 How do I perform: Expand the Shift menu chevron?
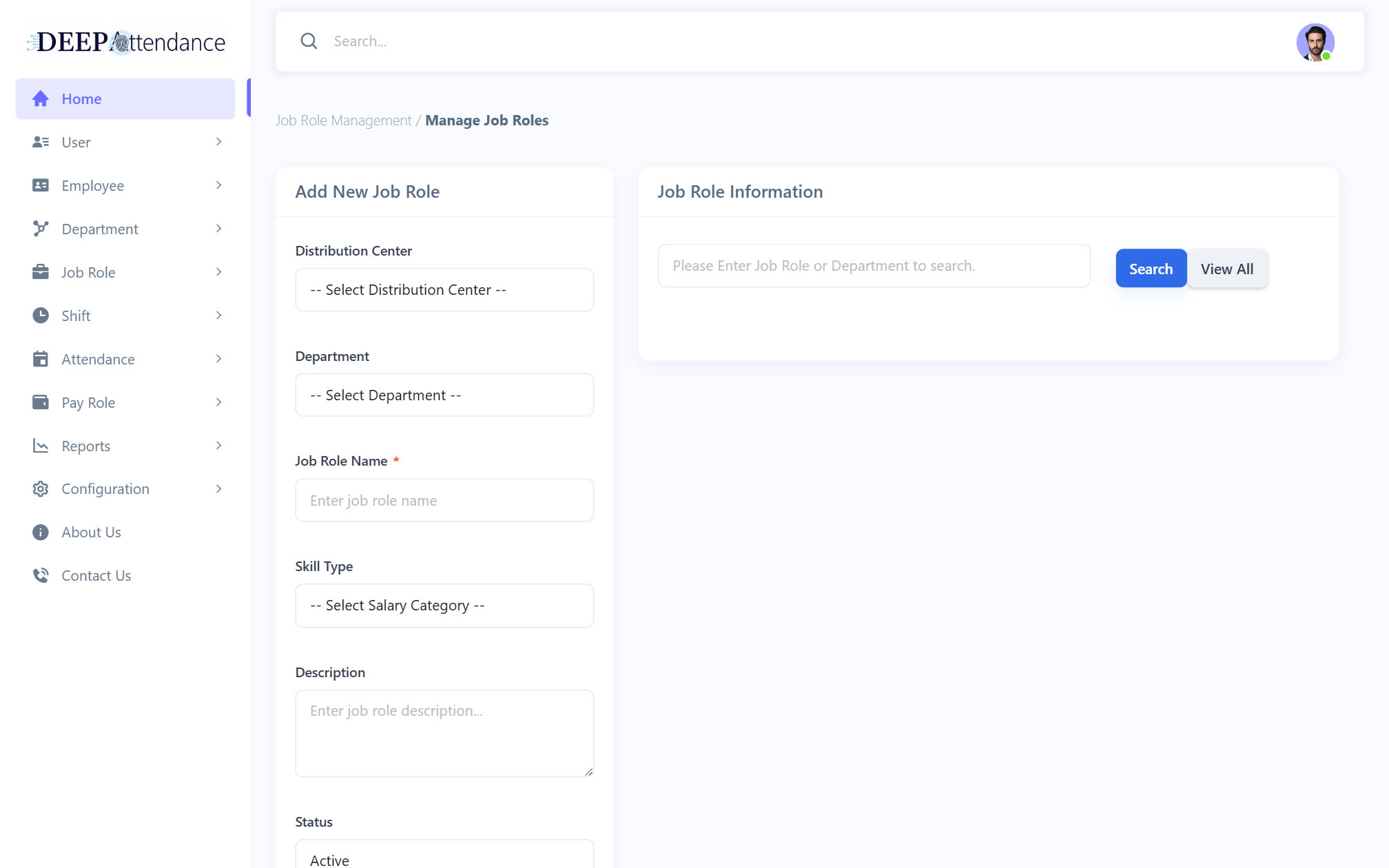click(218, 316)
